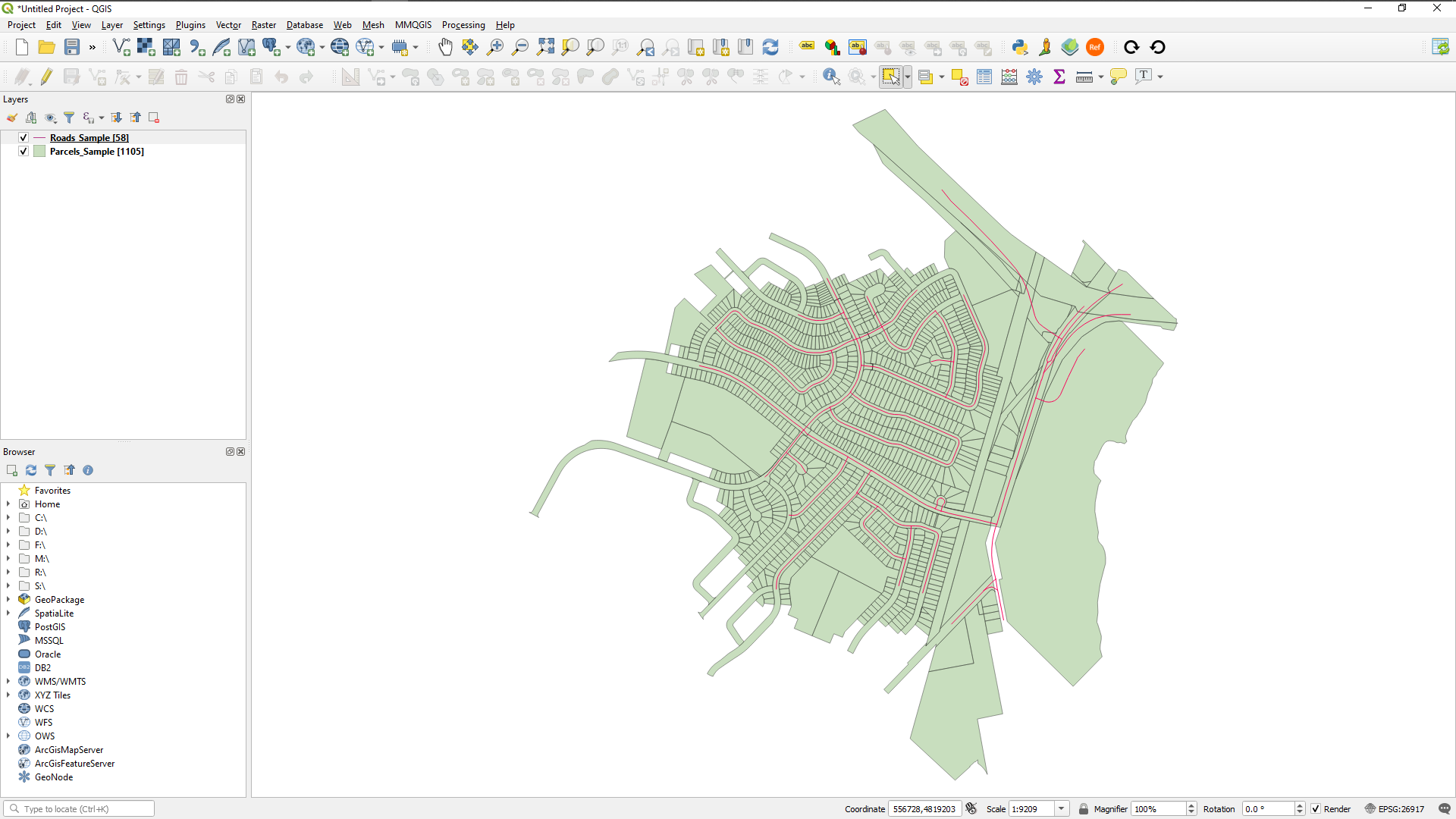Toggle visibility of Roads_Sample layer
This screenshot has height=819, width=1456.
[24, 137]
